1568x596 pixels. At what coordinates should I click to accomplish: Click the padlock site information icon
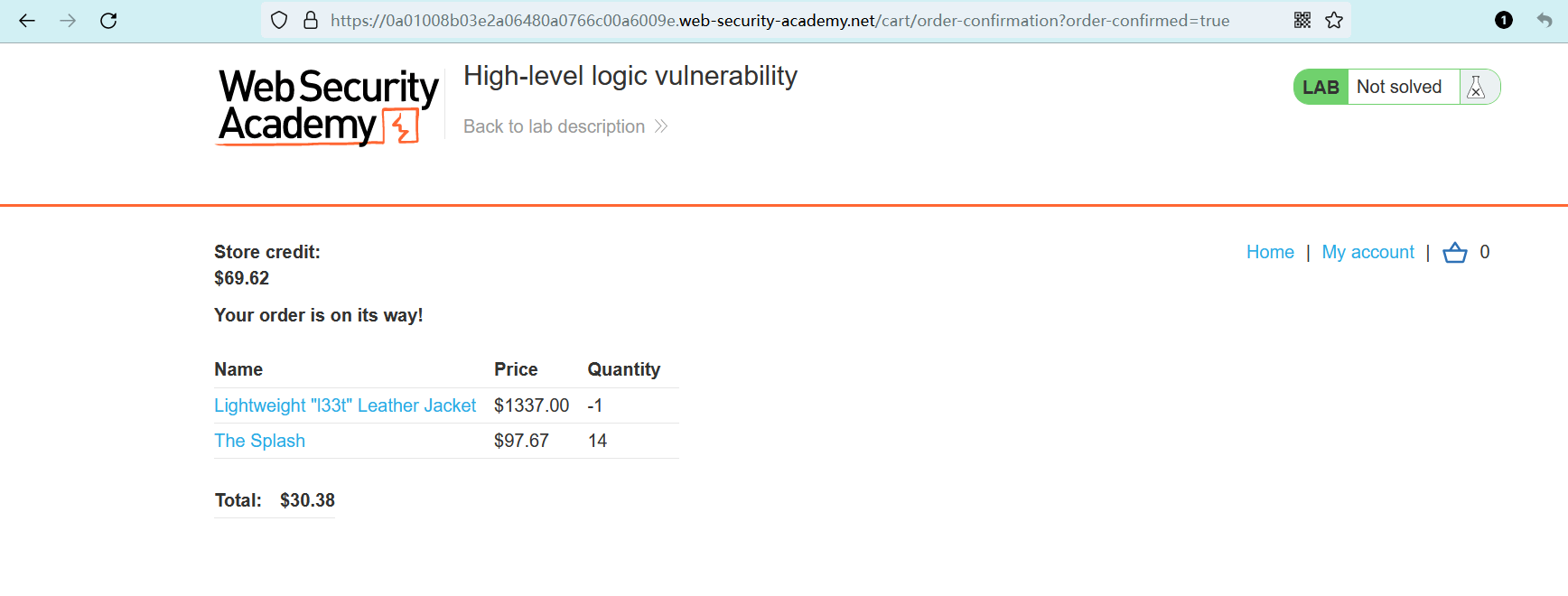[x=311, y=21]
